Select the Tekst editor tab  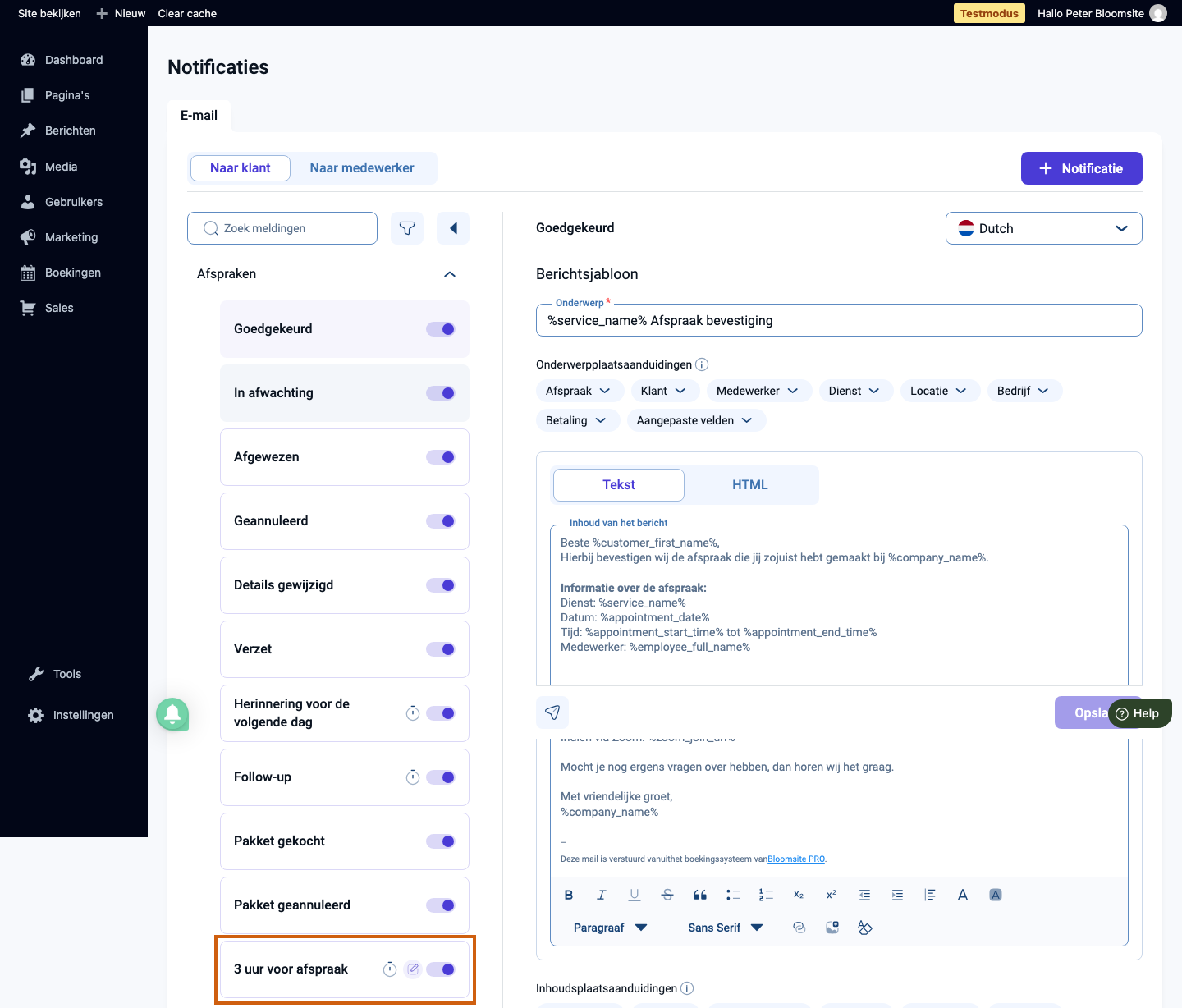point(619,485)
